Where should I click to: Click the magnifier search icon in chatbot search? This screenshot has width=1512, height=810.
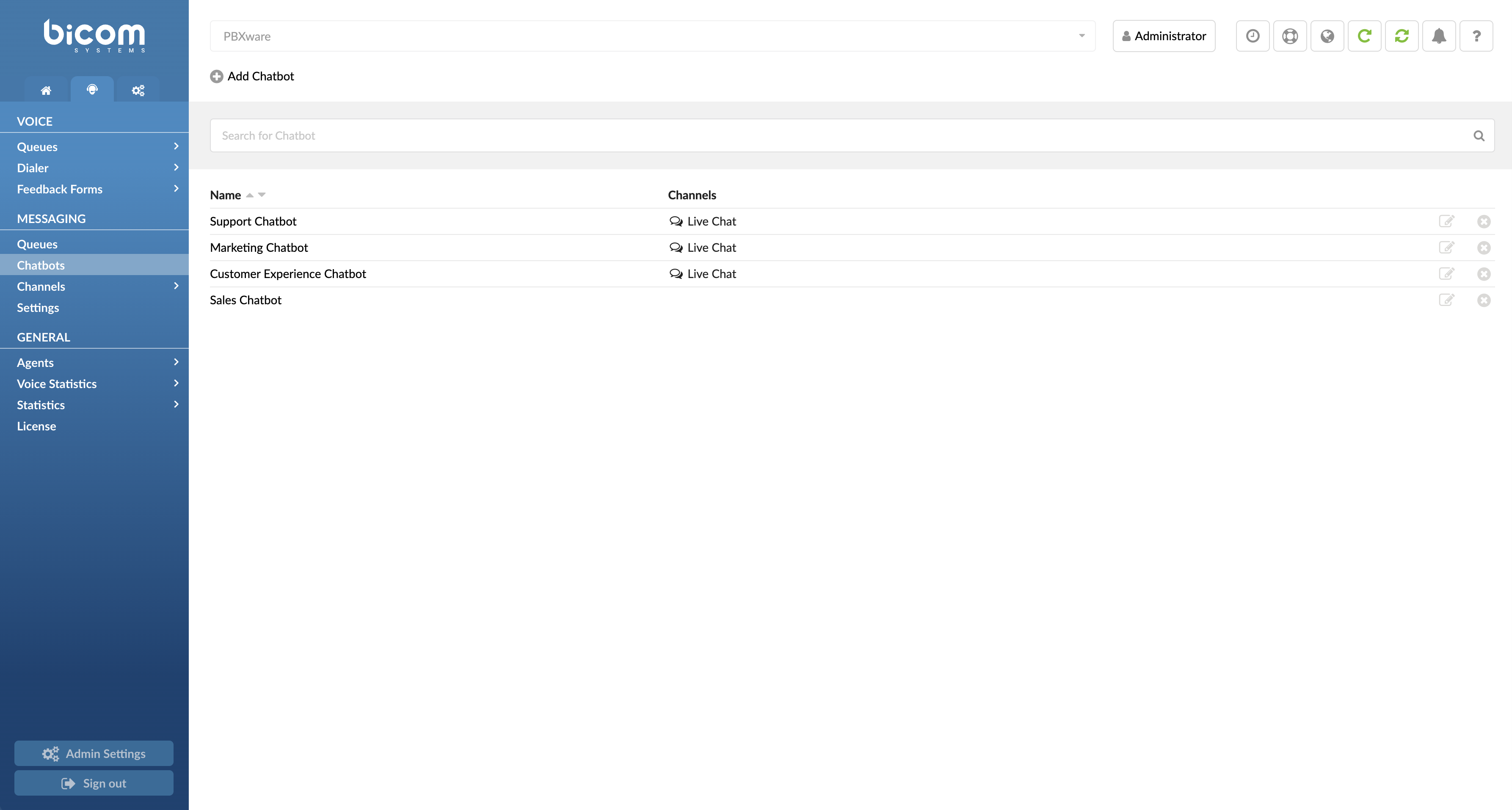point(1479,135)
